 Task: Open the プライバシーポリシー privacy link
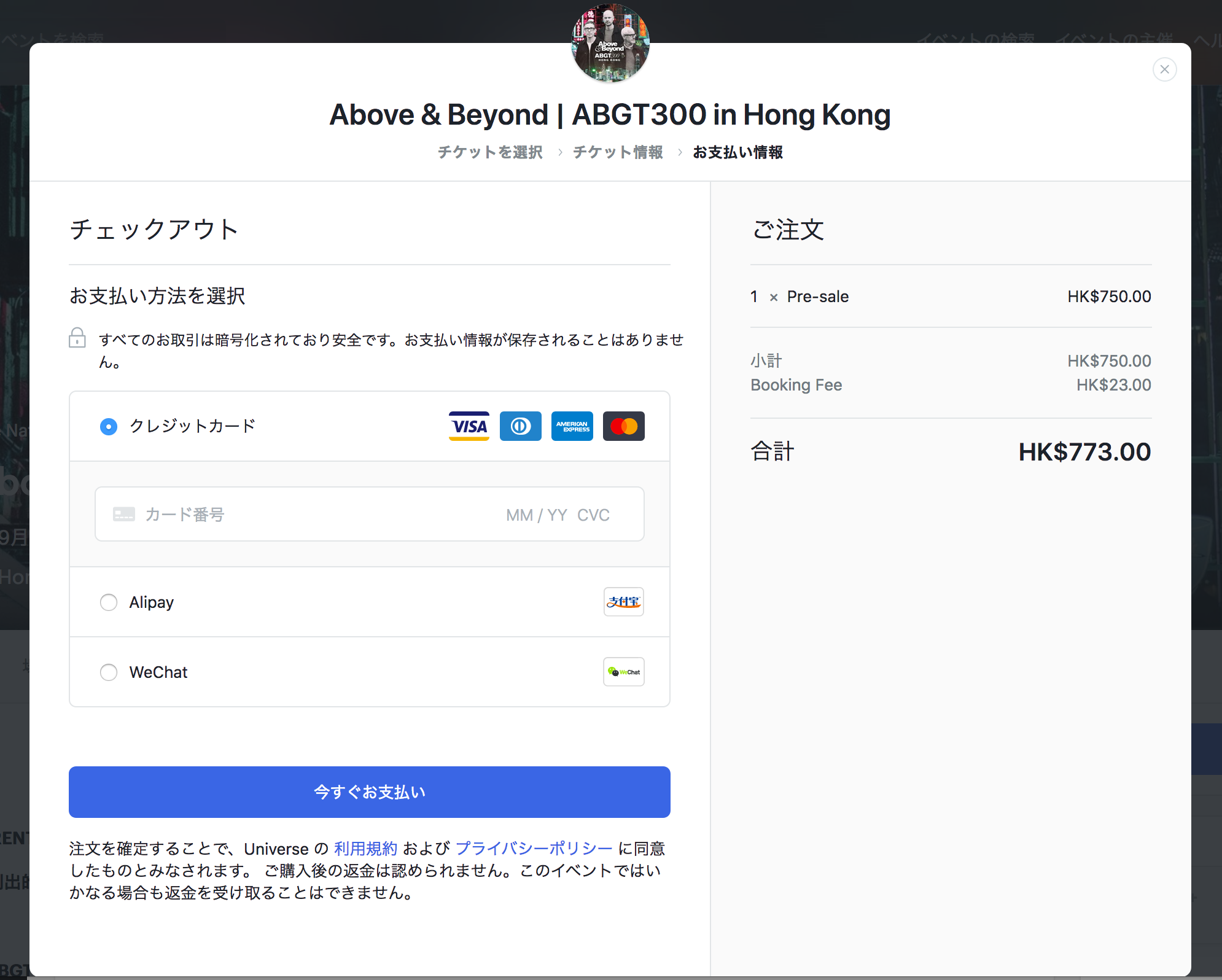[534, 849]
